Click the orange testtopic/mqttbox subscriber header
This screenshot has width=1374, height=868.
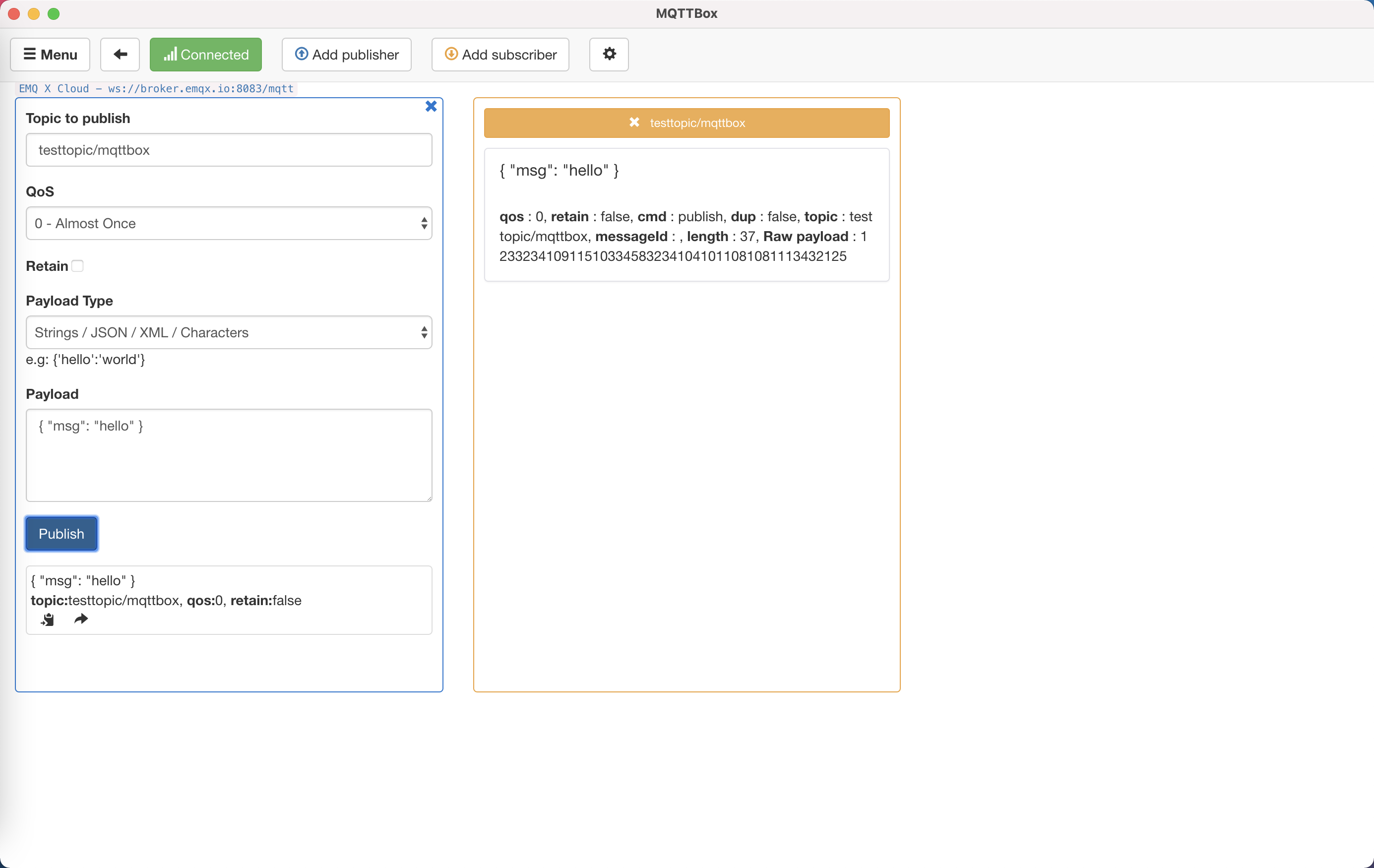pos(687,123)
